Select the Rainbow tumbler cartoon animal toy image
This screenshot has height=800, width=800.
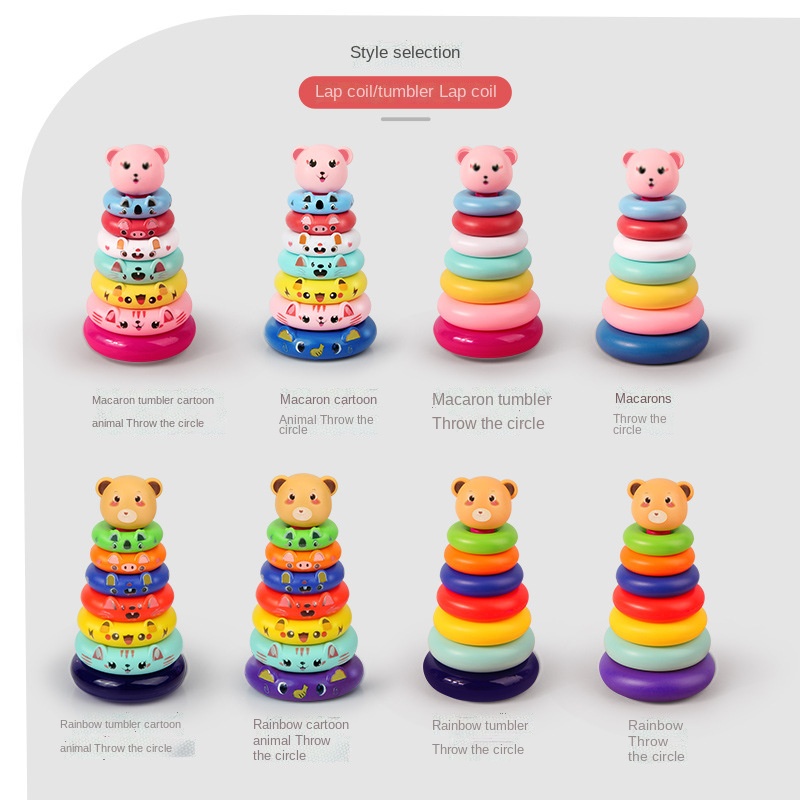[129, 589]
